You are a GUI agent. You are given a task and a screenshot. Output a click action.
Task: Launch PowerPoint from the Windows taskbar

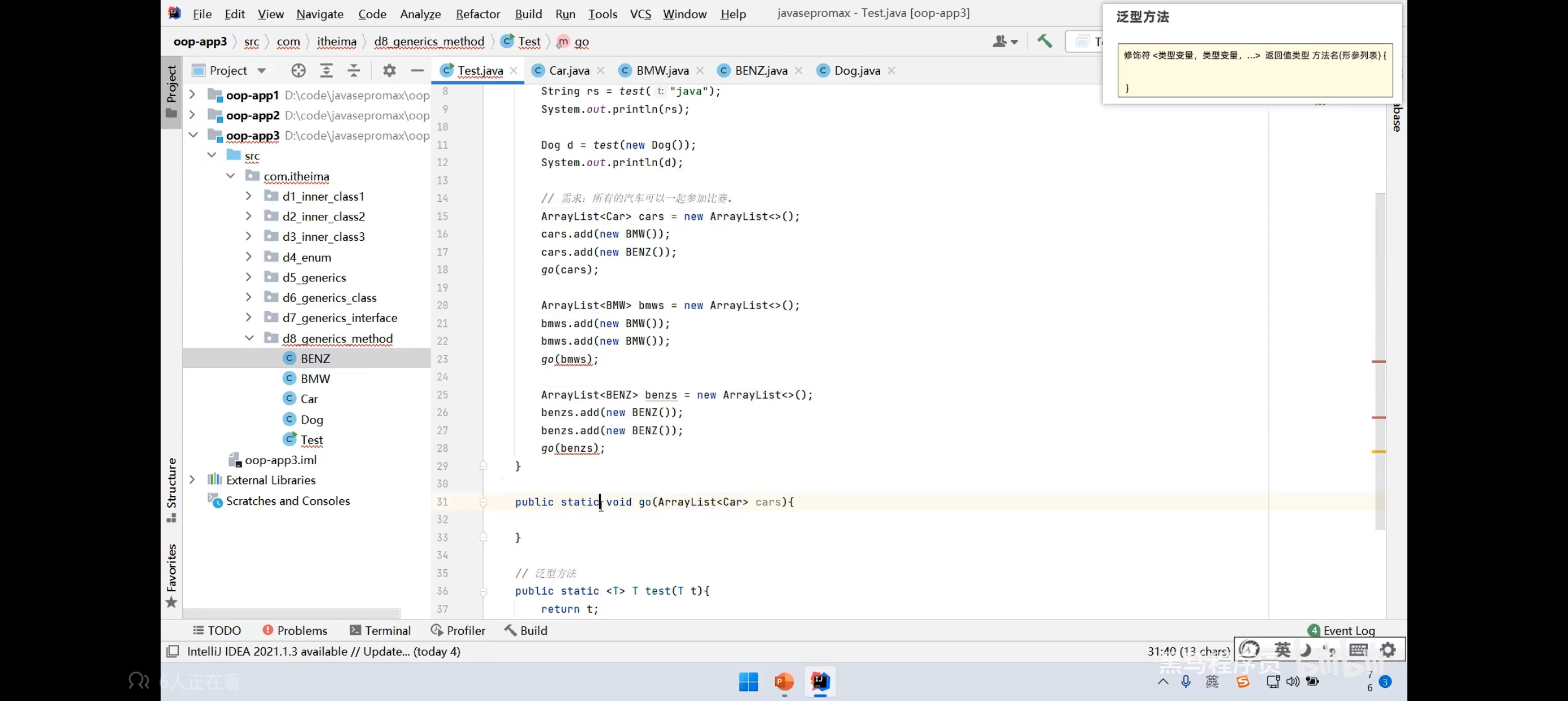tap(784, 682)
